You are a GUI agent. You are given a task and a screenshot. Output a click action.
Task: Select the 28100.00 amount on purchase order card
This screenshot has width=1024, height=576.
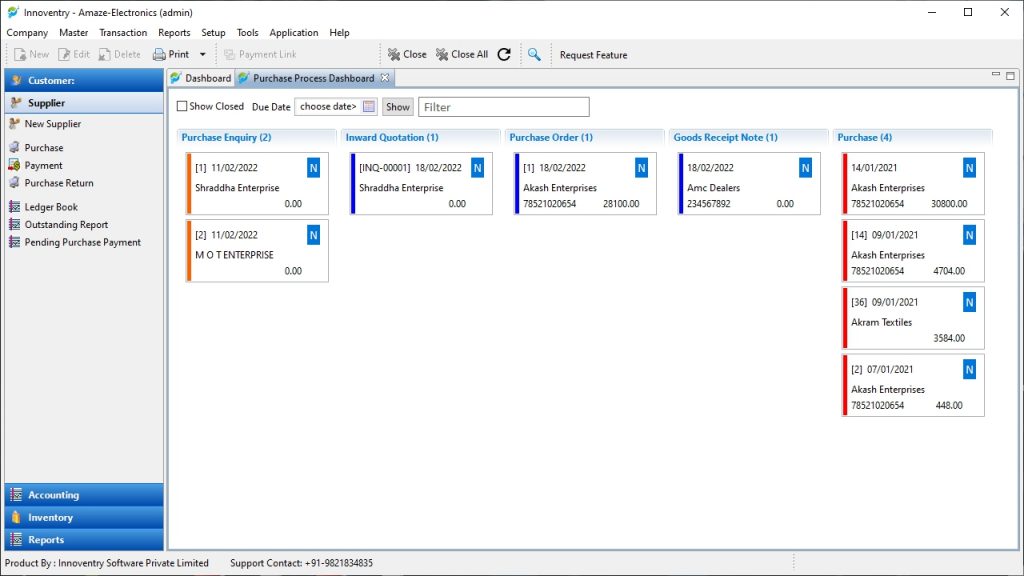(621, 204)
